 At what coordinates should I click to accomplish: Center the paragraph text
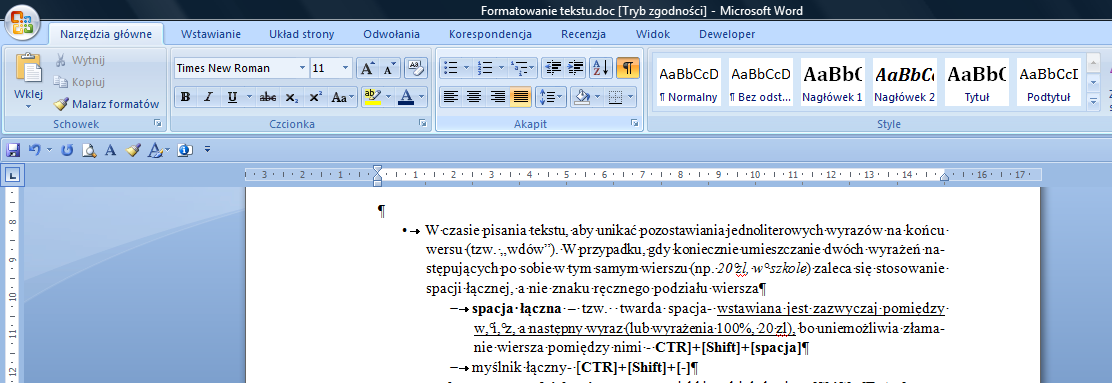click(474, 97)
